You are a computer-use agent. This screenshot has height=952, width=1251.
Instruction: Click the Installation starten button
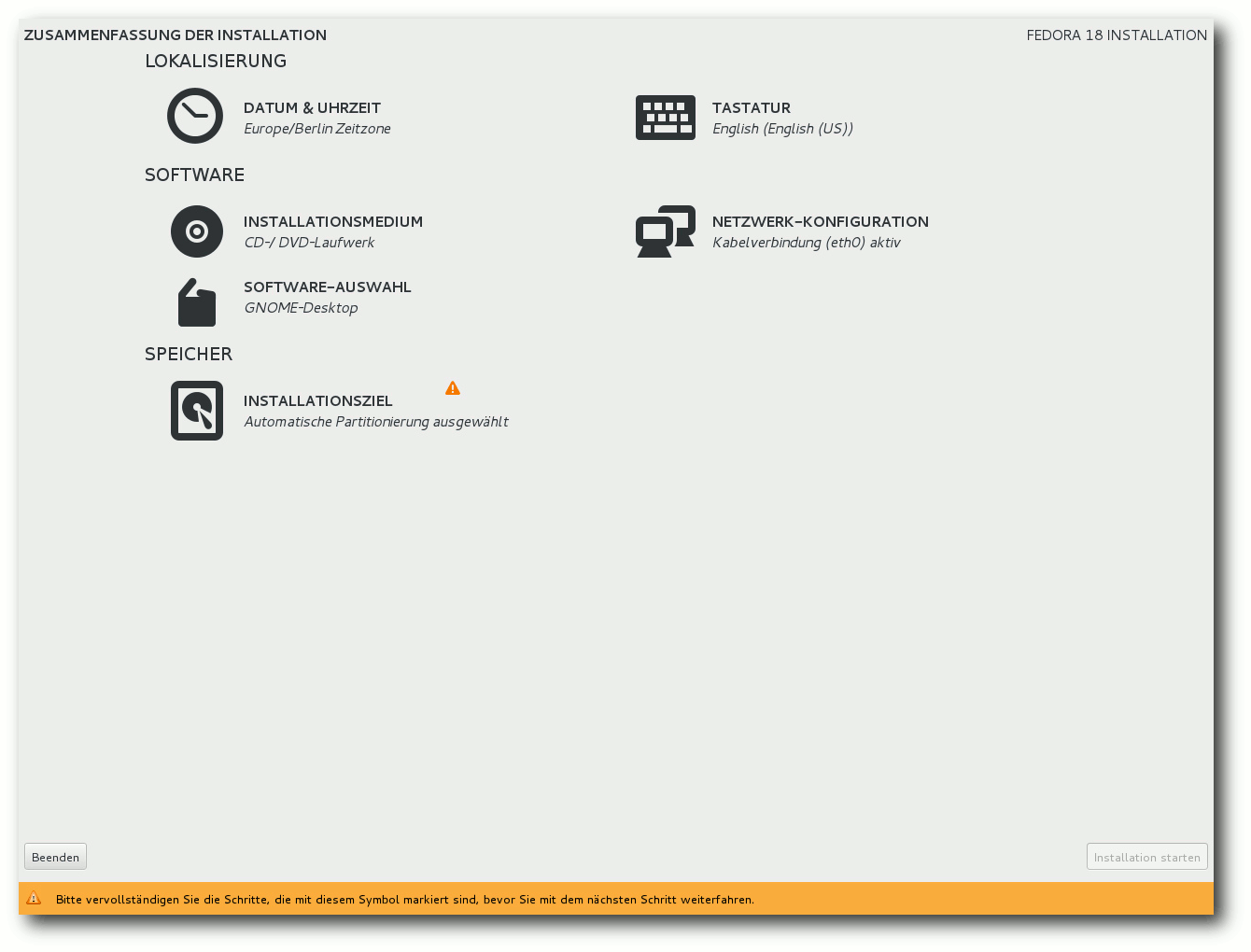click(1146, 857)
